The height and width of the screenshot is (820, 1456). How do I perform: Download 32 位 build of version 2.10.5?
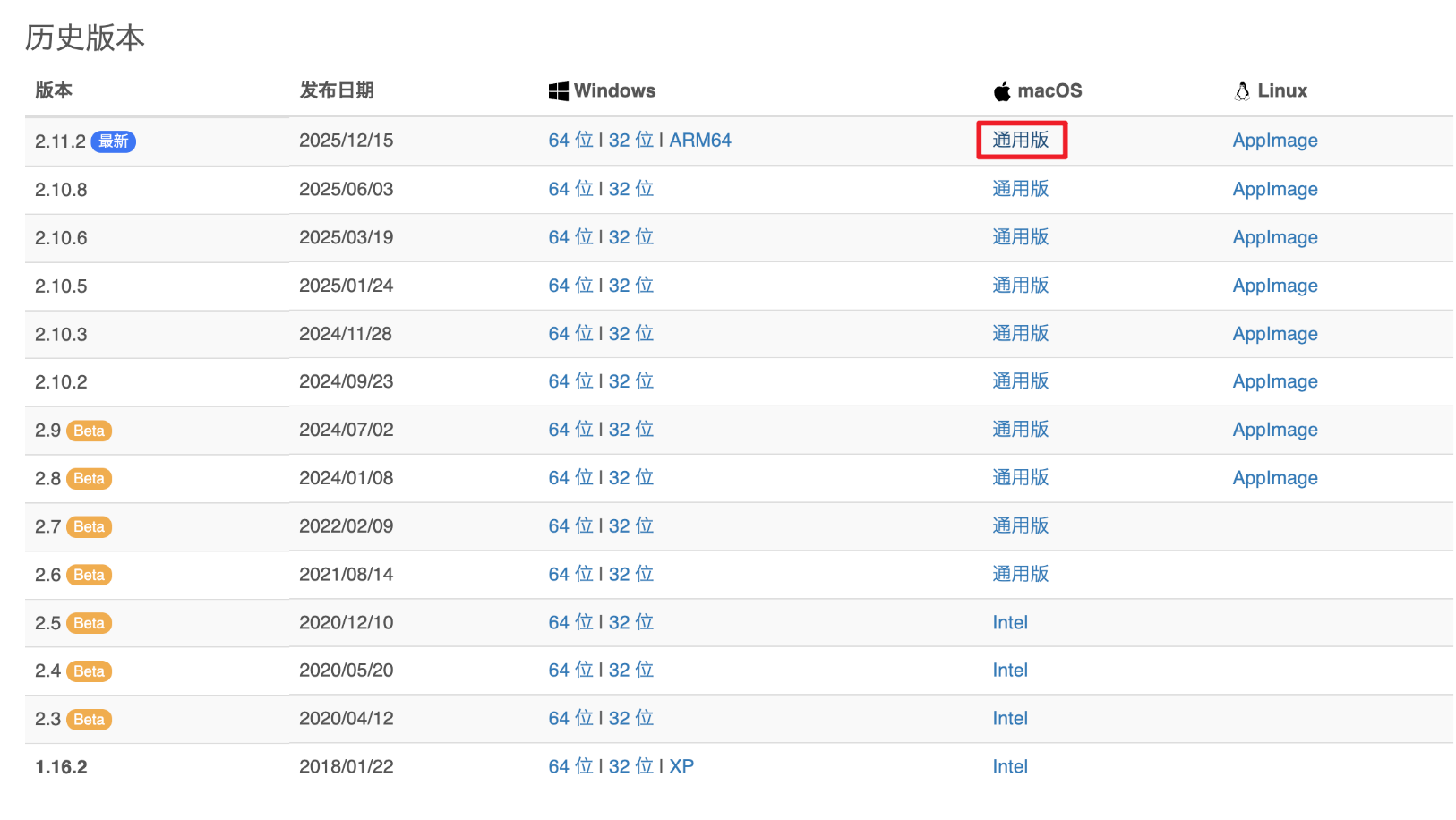click(x=631, y=286)
